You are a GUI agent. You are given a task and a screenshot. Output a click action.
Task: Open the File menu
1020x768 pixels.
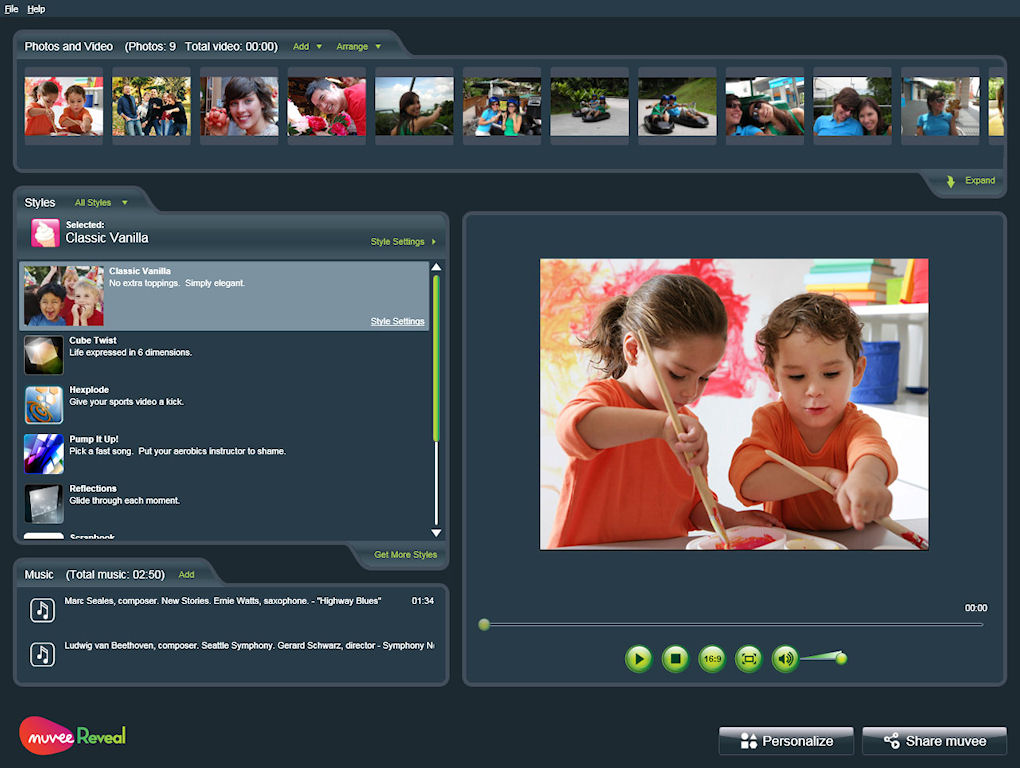click(x=12, y=9)
